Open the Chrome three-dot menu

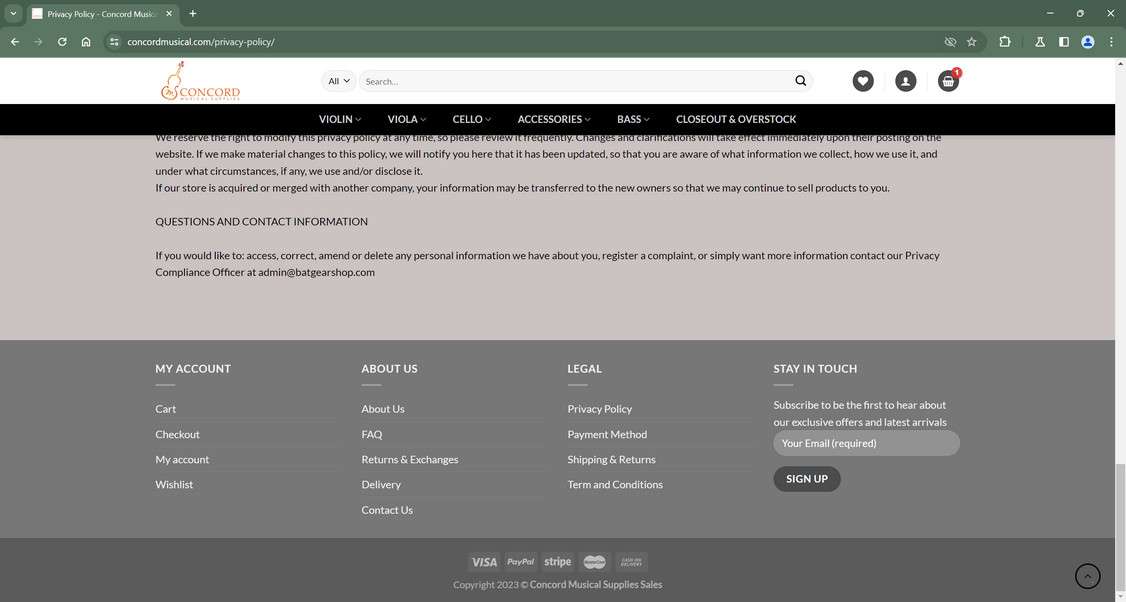pyautogui.click(x=1111, y=42)
